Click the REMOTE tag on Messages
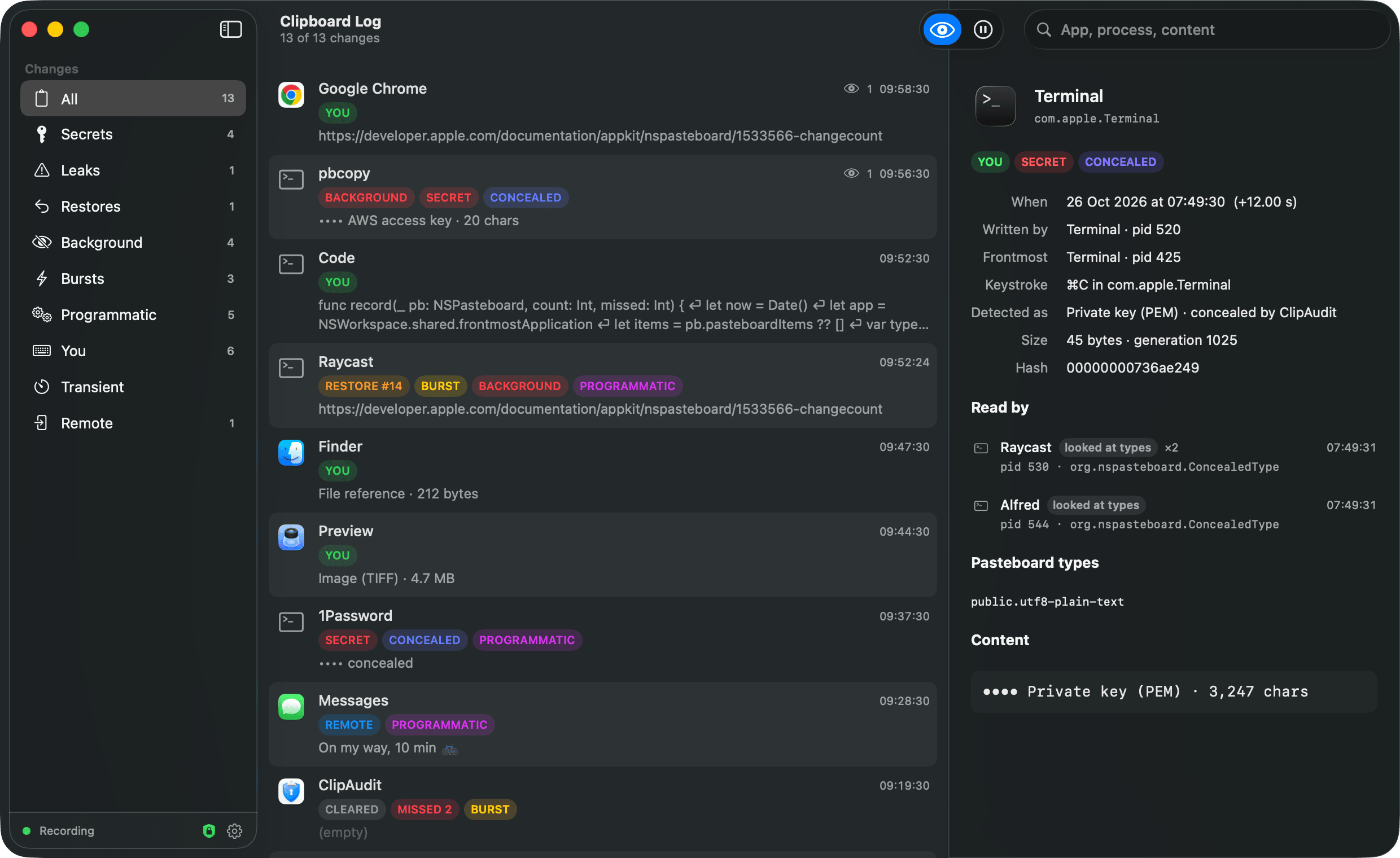This screenshot has height=858, width=1400. pyautogui.click(x=349, y=724)
